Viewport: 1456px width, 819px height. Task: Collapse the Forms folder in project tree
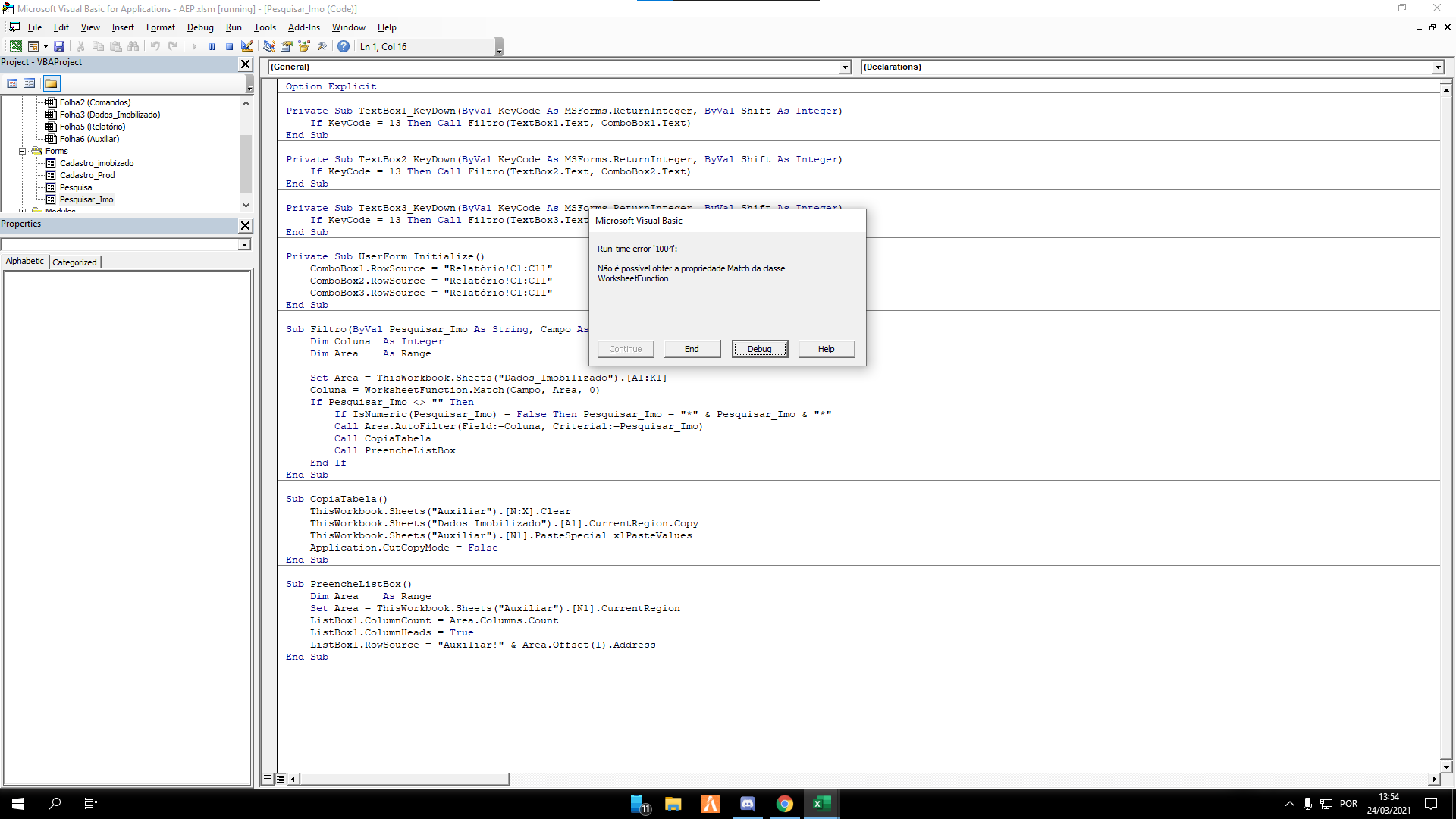(x=23, y=151)
